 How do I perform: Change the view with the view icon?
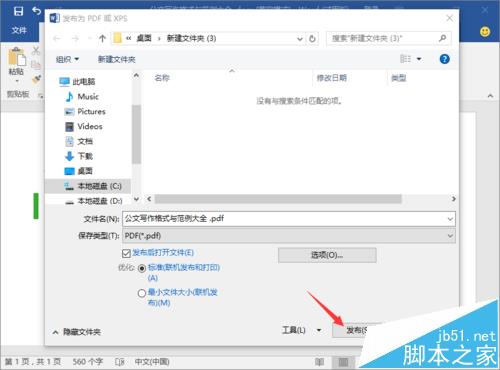[x=405, y=59]
